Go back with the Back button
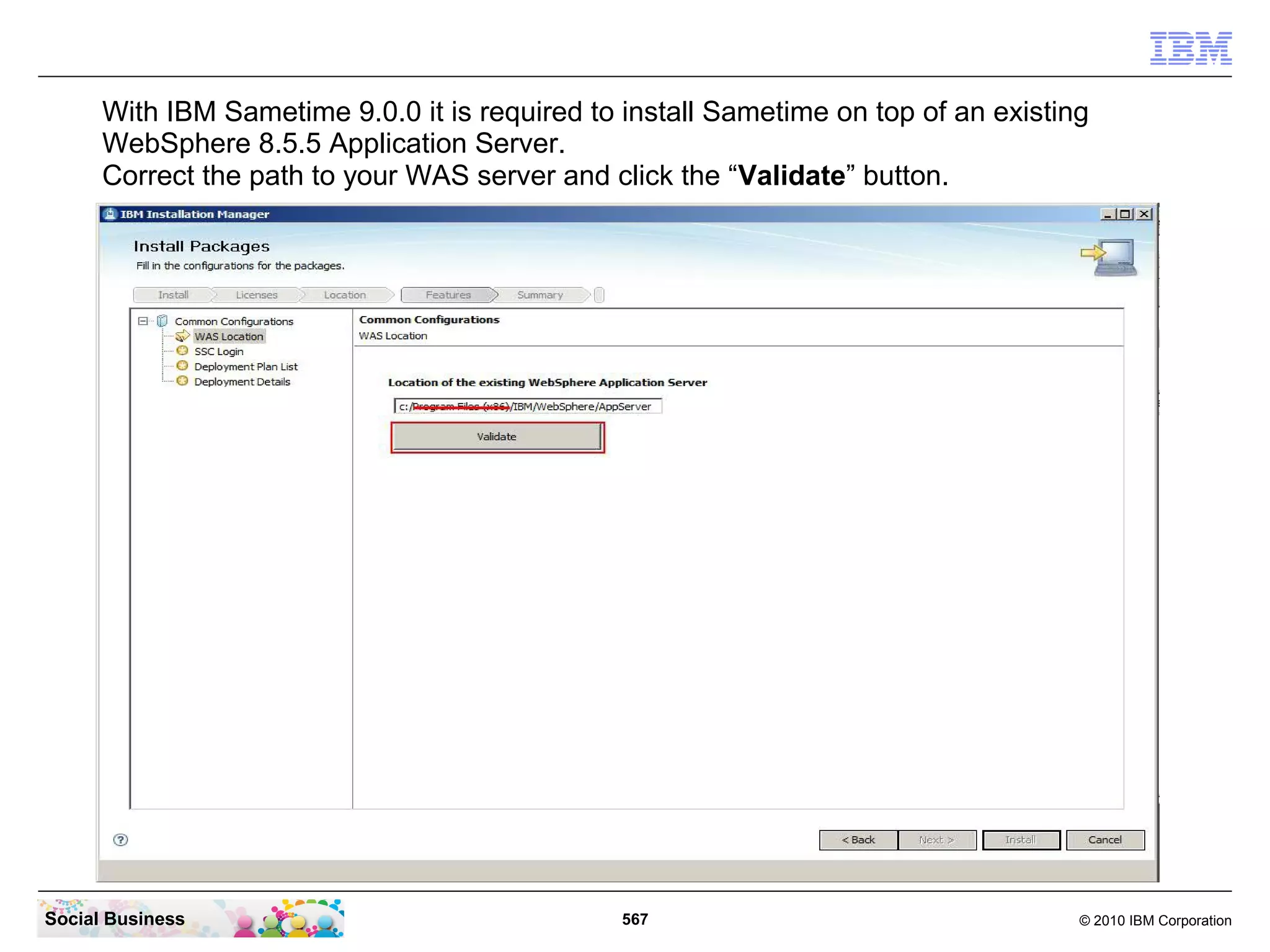 (x=858, y=840)
